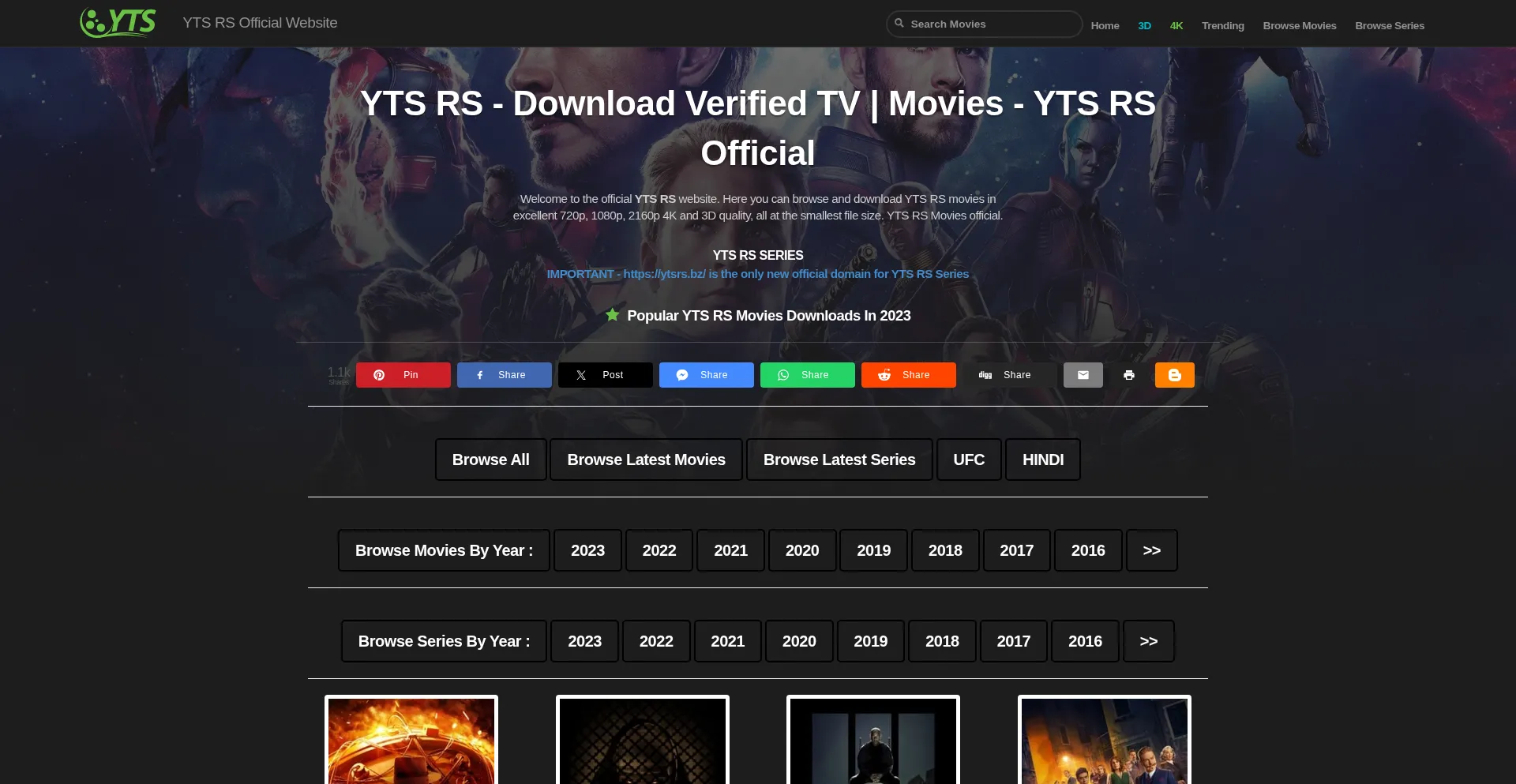
Task: Browse series from 2017
Action: click(1013, 641)
